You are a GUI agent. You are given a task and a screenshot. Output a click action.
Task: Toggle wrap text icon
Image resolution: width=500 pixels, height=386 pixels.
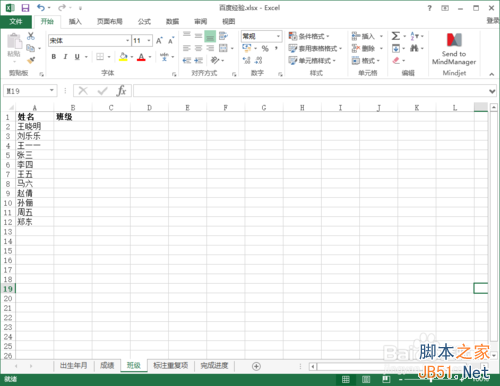[223, 36]
